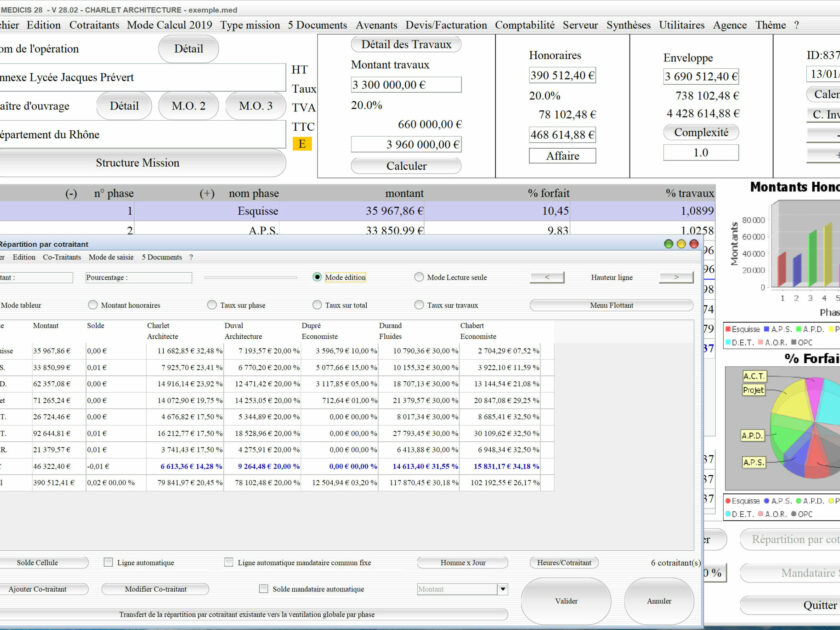The width and height of the screenshot is (840, 630).
Task: Click the green window control of Répartition dialog
Action: coord(668,244)
